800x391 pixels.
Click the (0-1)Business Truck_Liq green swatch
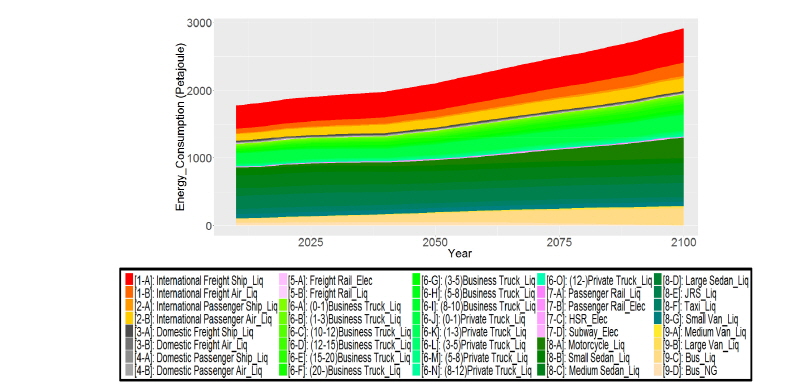[283, 306]
